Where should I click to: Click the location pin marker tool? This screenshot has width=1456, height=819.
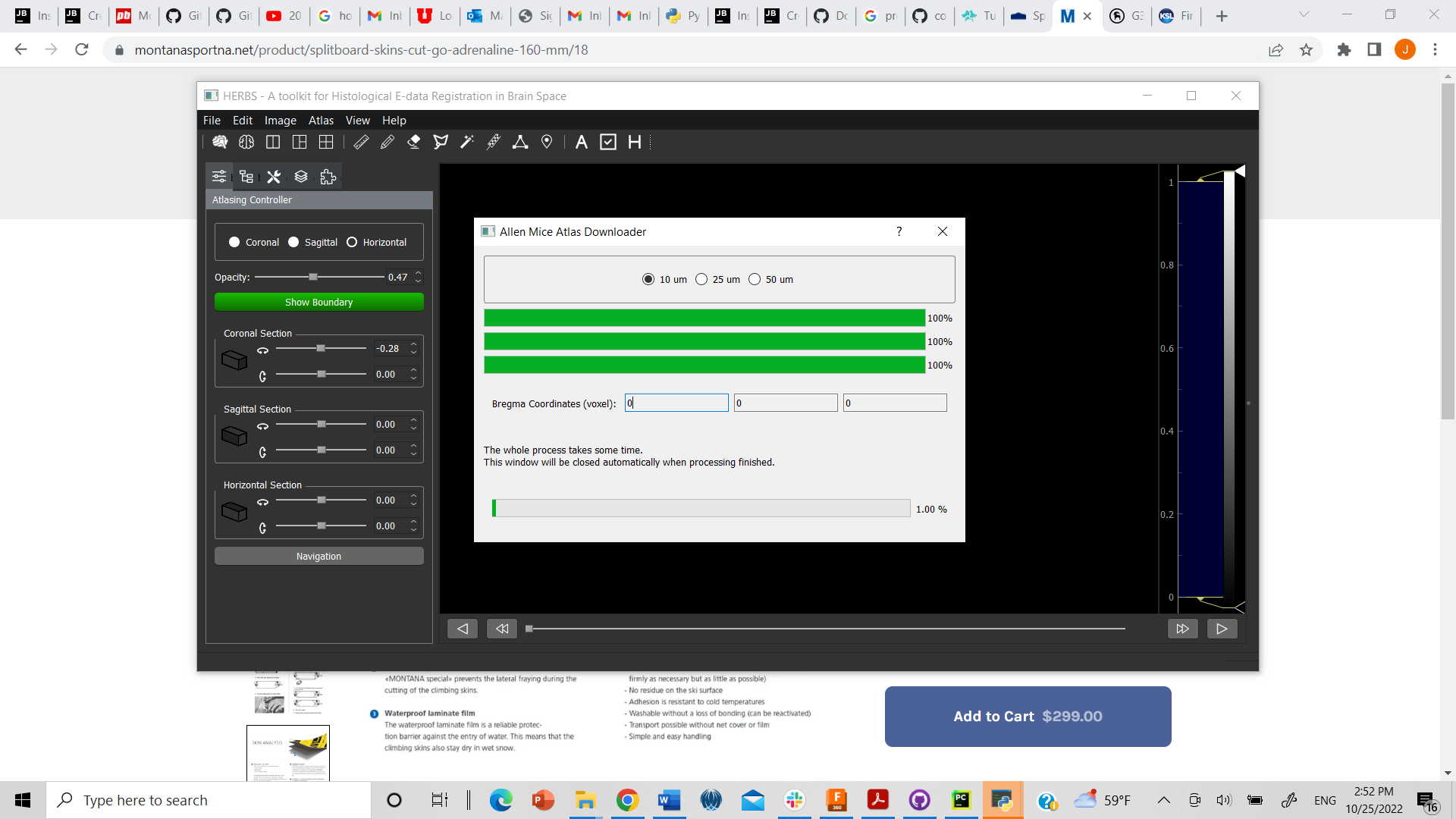click(x=547, y=142)
